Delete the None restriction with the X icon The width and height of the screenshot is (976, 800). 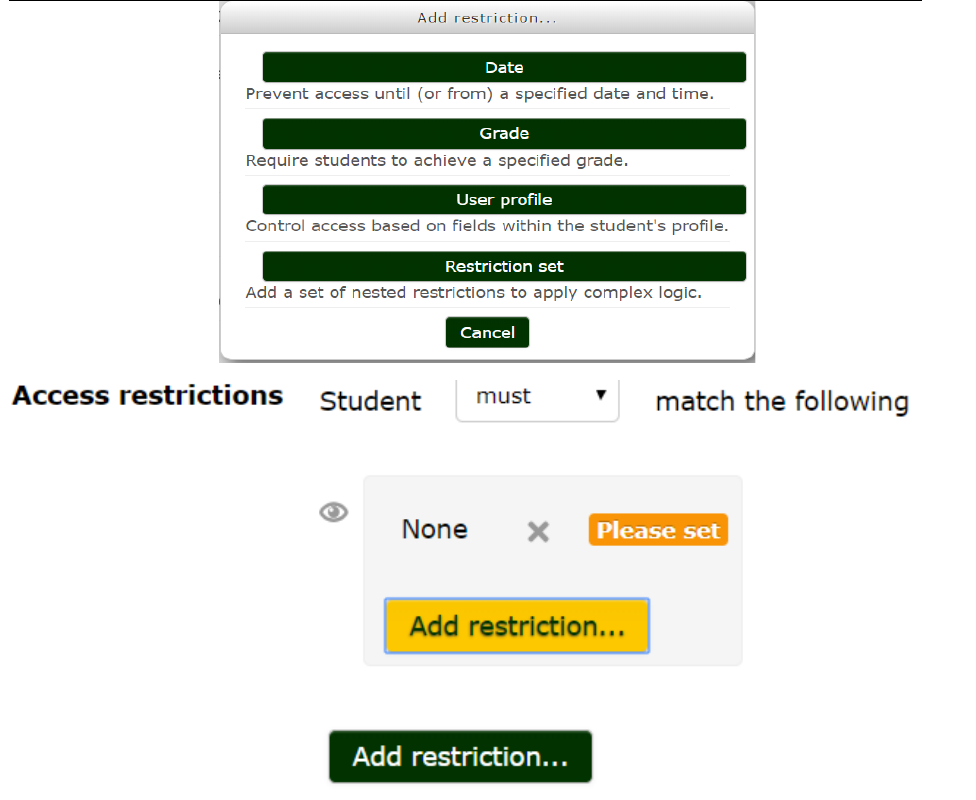click(538, 532)
